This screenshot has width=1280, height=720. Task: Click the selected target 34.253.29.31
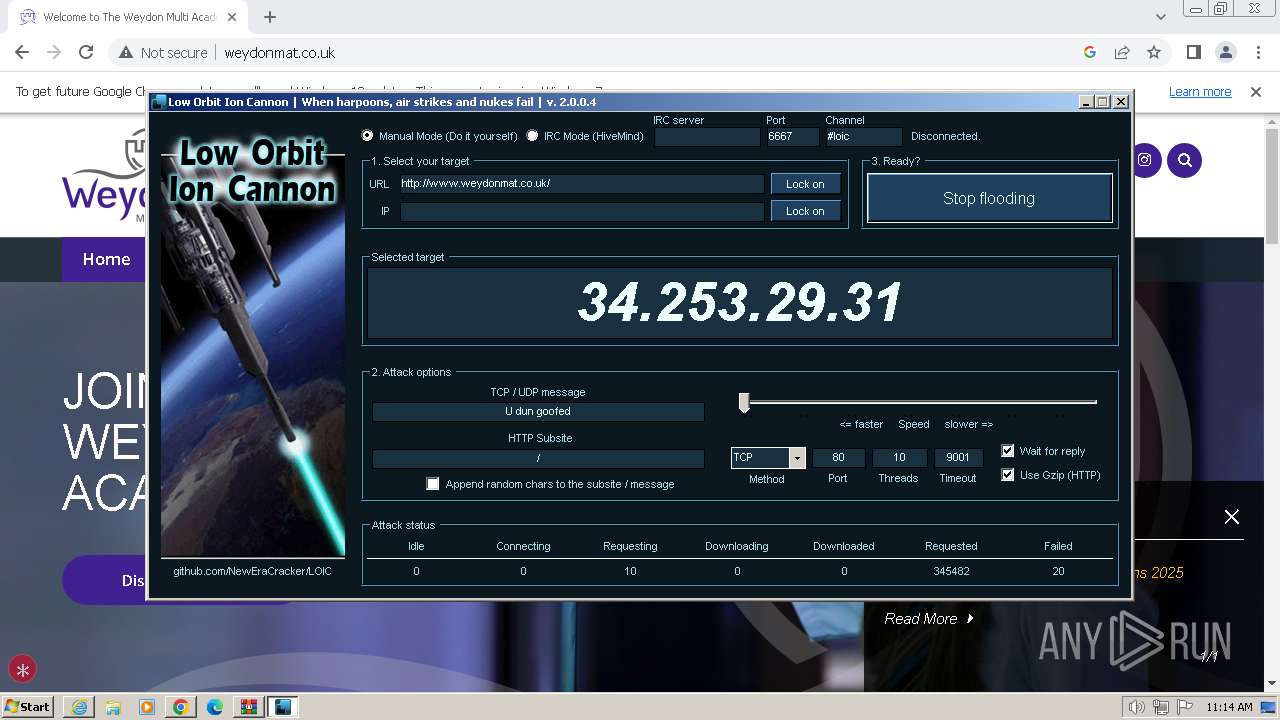(740, 302)
